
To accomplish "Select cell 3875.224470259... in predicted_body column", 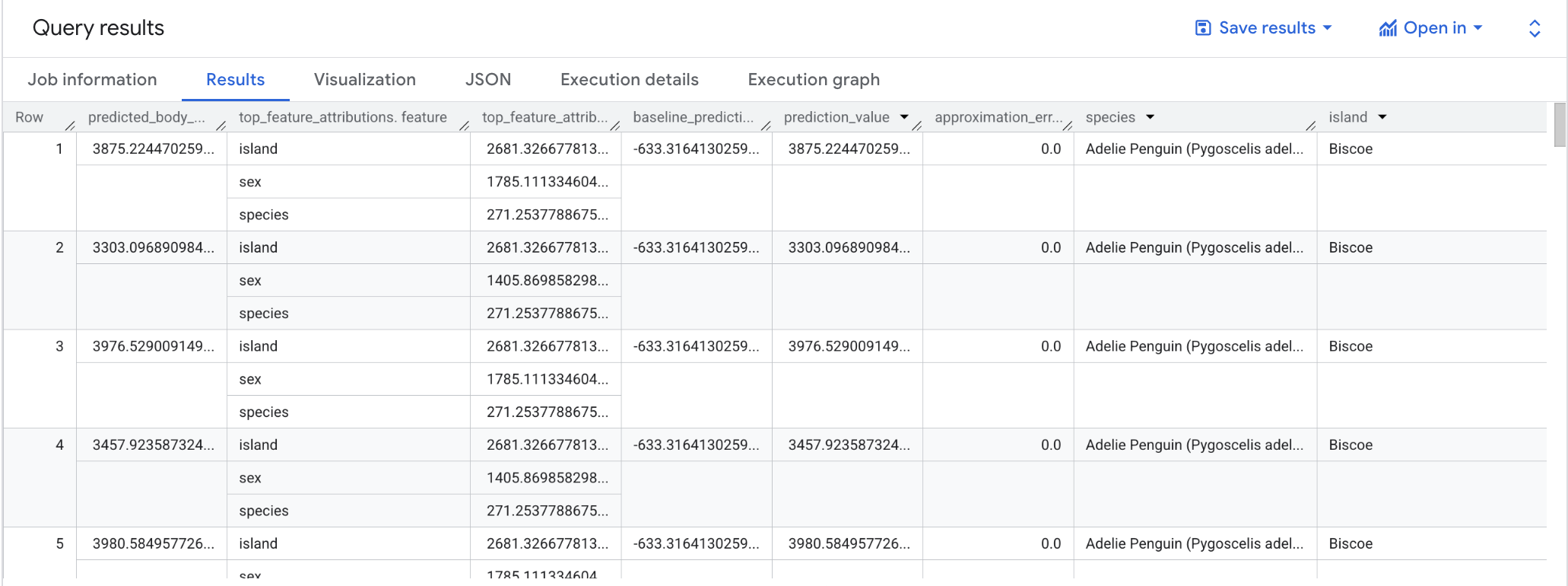I will pyautogui.click(x=154, y=149).
